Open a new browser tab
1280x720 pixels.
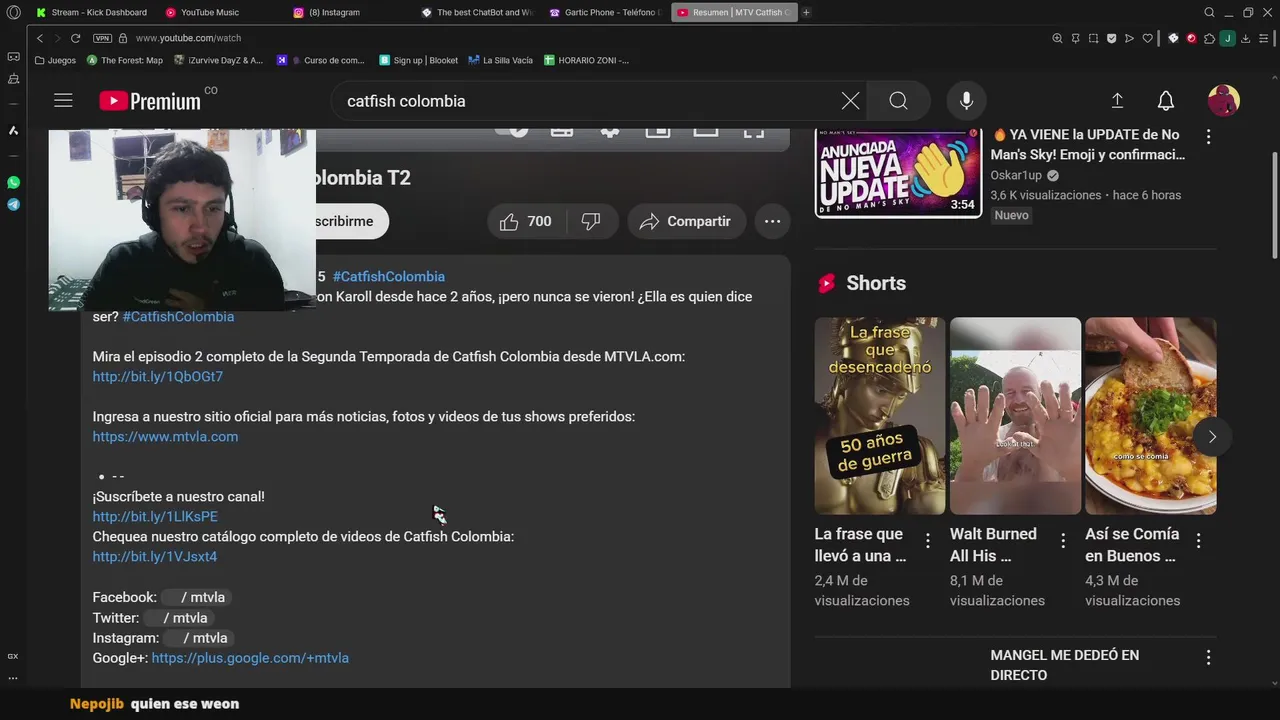click(x=806, y=12)
